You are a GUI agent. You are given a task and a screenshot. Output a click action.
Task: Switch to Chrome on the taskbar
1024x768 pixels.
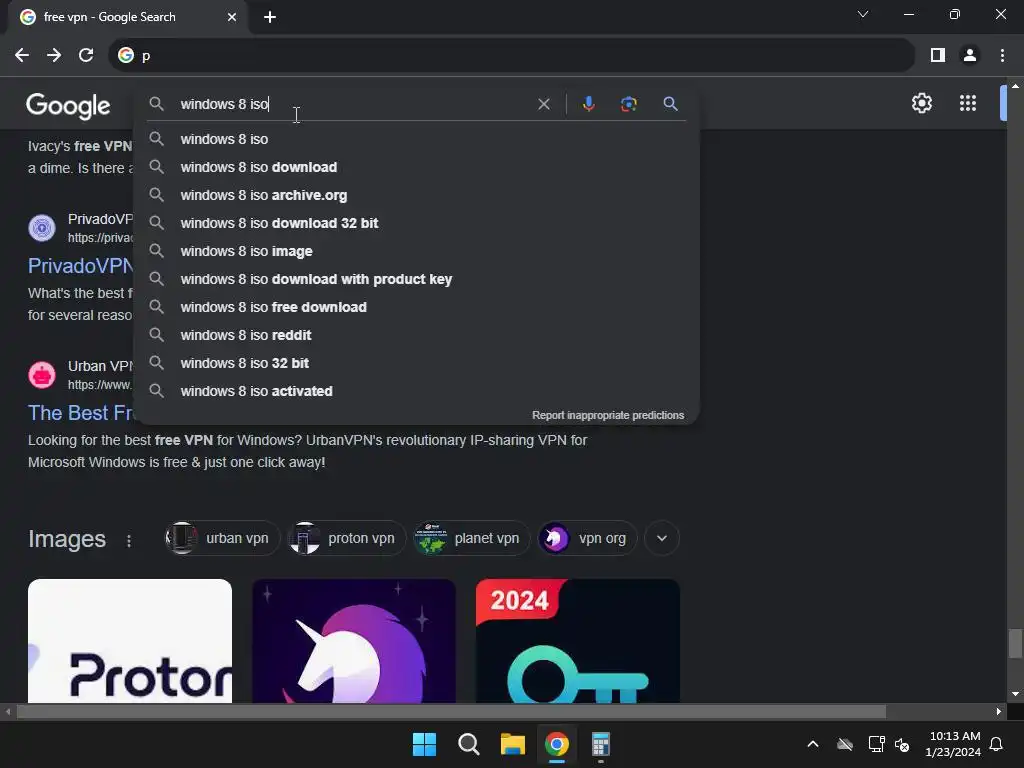point(556,744)
